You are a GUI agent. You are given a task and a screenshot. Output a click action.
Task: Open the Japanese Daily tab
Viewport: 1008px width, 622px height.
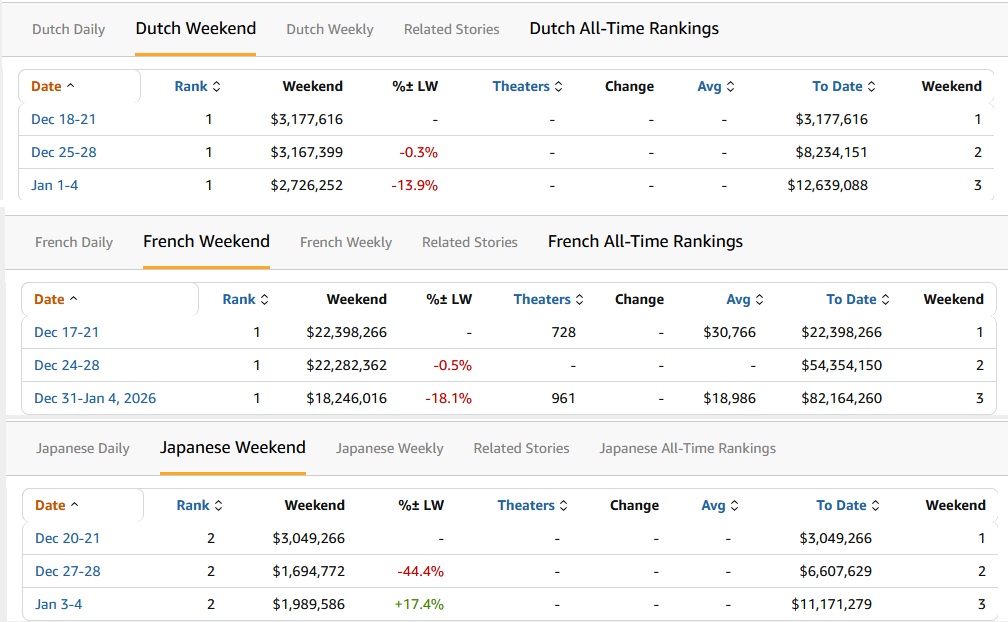(83, 449)
